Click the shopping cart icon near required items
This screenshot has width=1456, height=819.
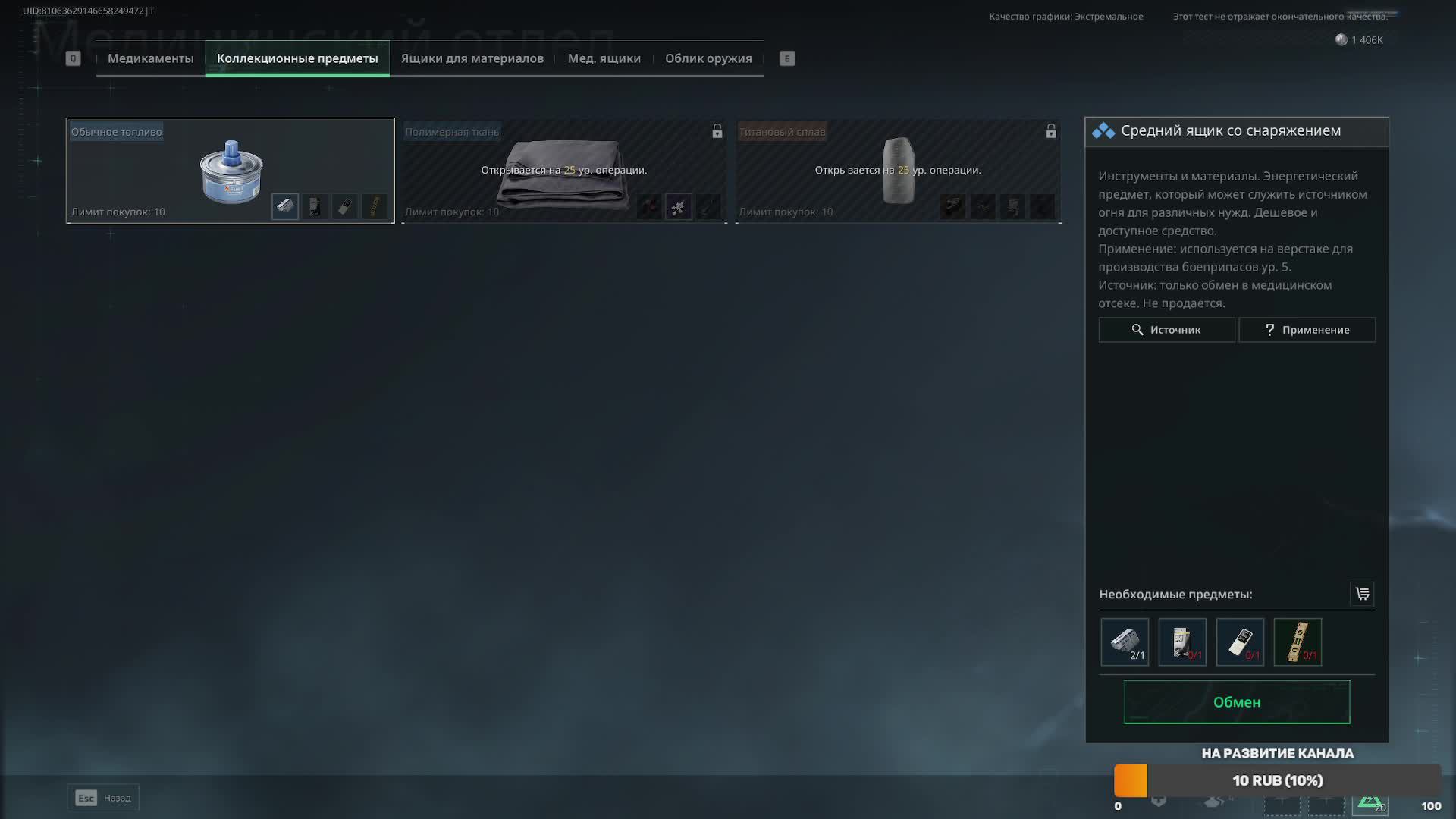click(x=1362, y=594)
